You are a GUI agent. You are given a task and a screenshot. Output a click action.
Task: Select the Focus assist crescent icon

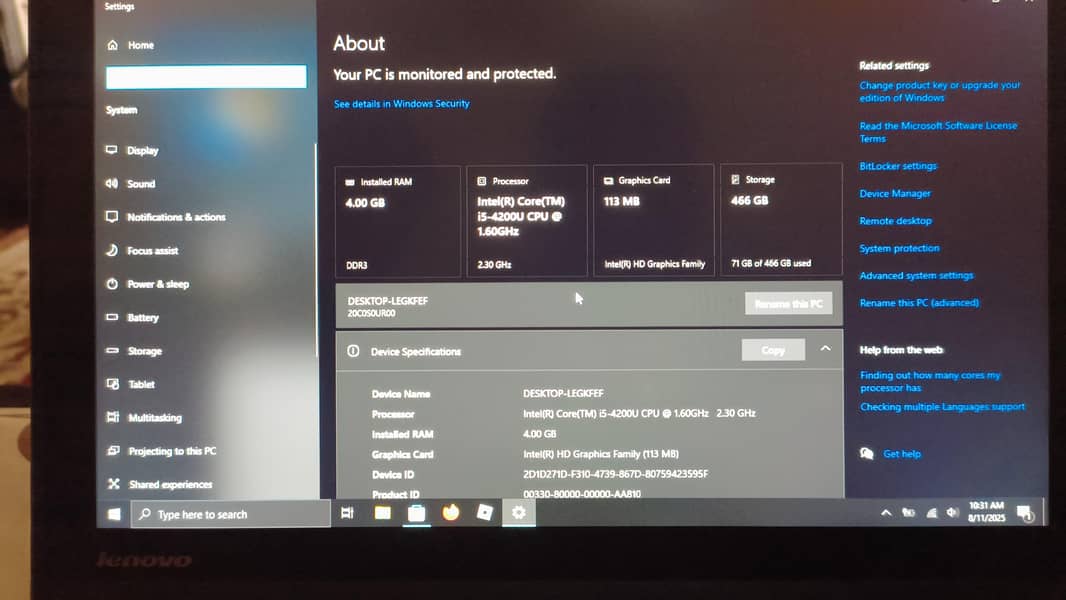pos(113,250)
